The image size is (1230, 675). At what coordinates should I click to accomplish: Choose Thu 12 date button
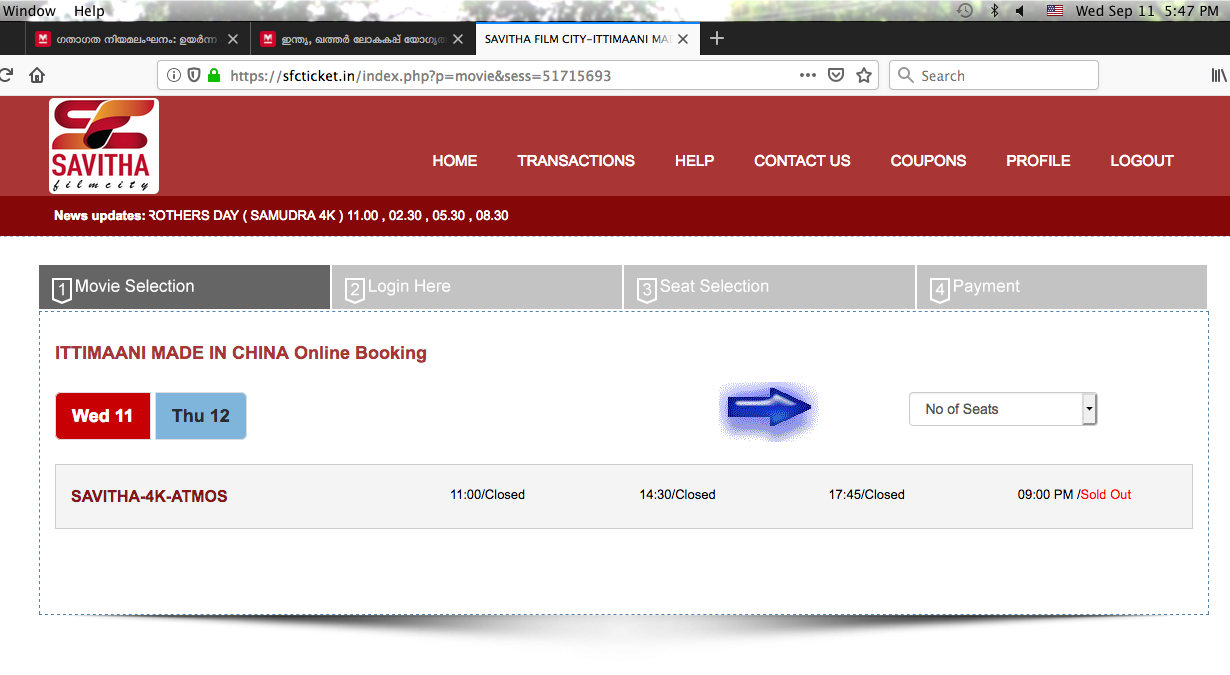point(201,416)
